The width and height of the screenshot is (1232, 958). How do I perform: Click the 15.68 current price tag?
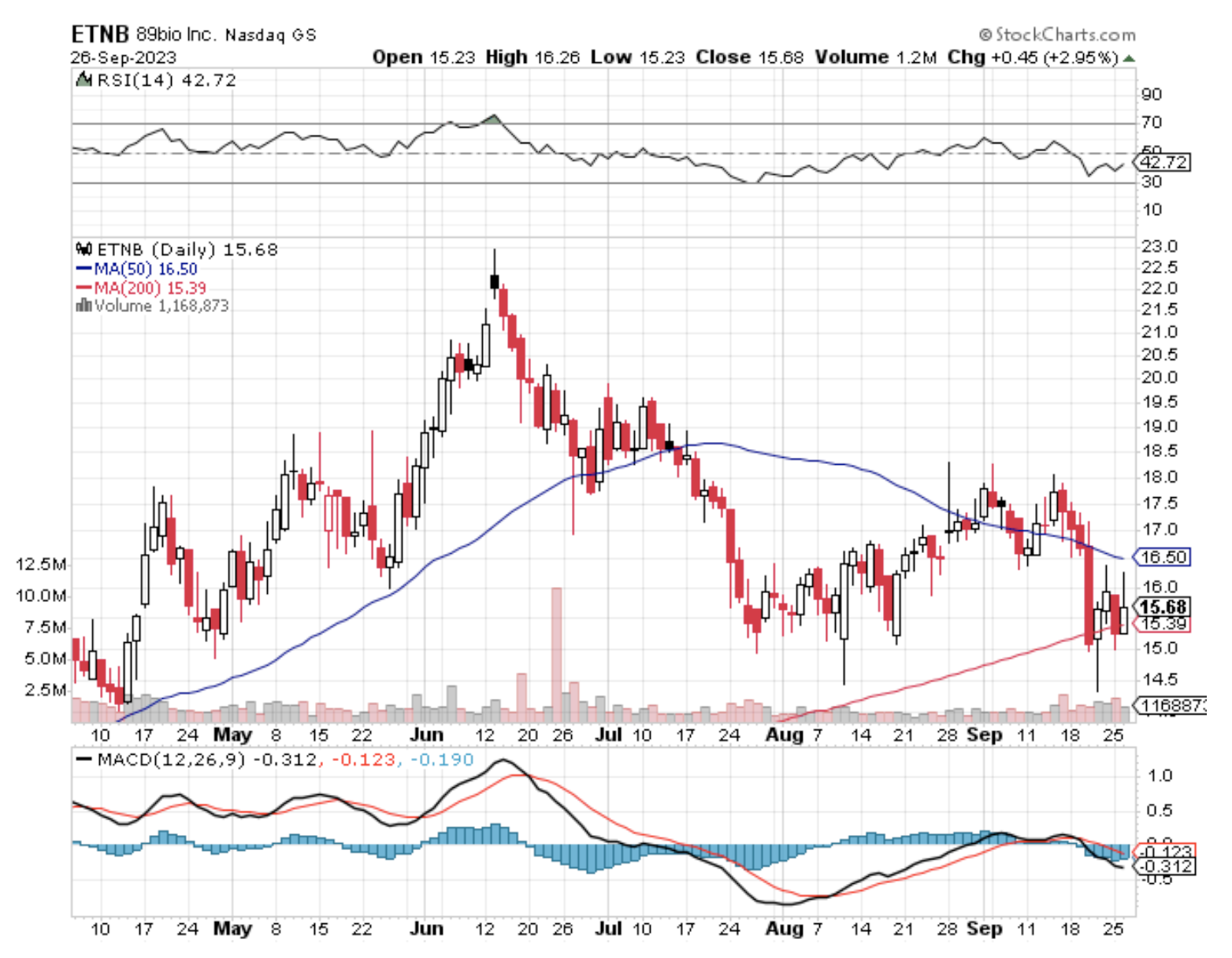click(1163, 607)
